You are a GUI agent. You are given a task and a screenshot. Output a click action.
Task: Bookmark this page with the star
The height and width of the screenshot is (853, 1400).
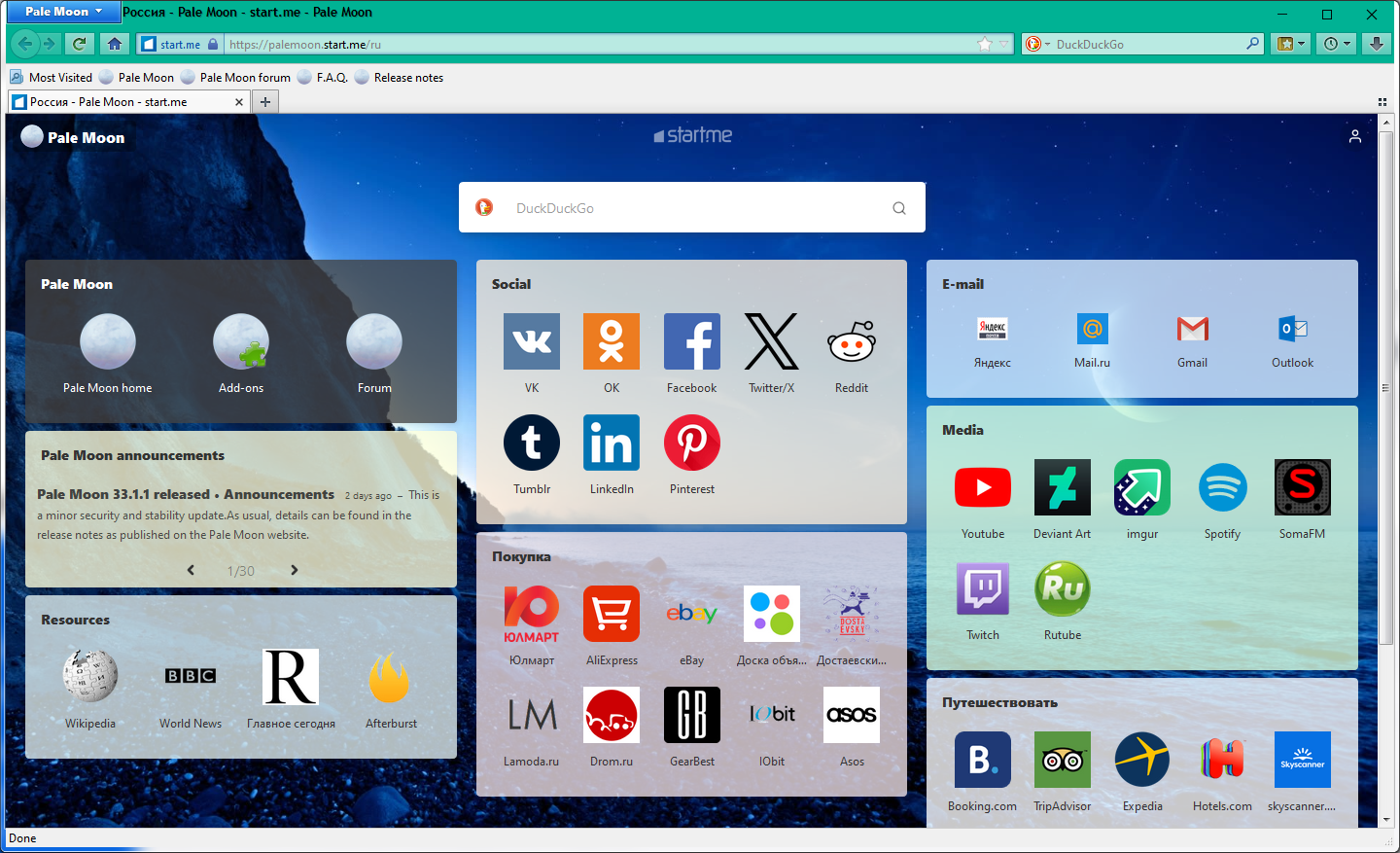coord(985,44)
